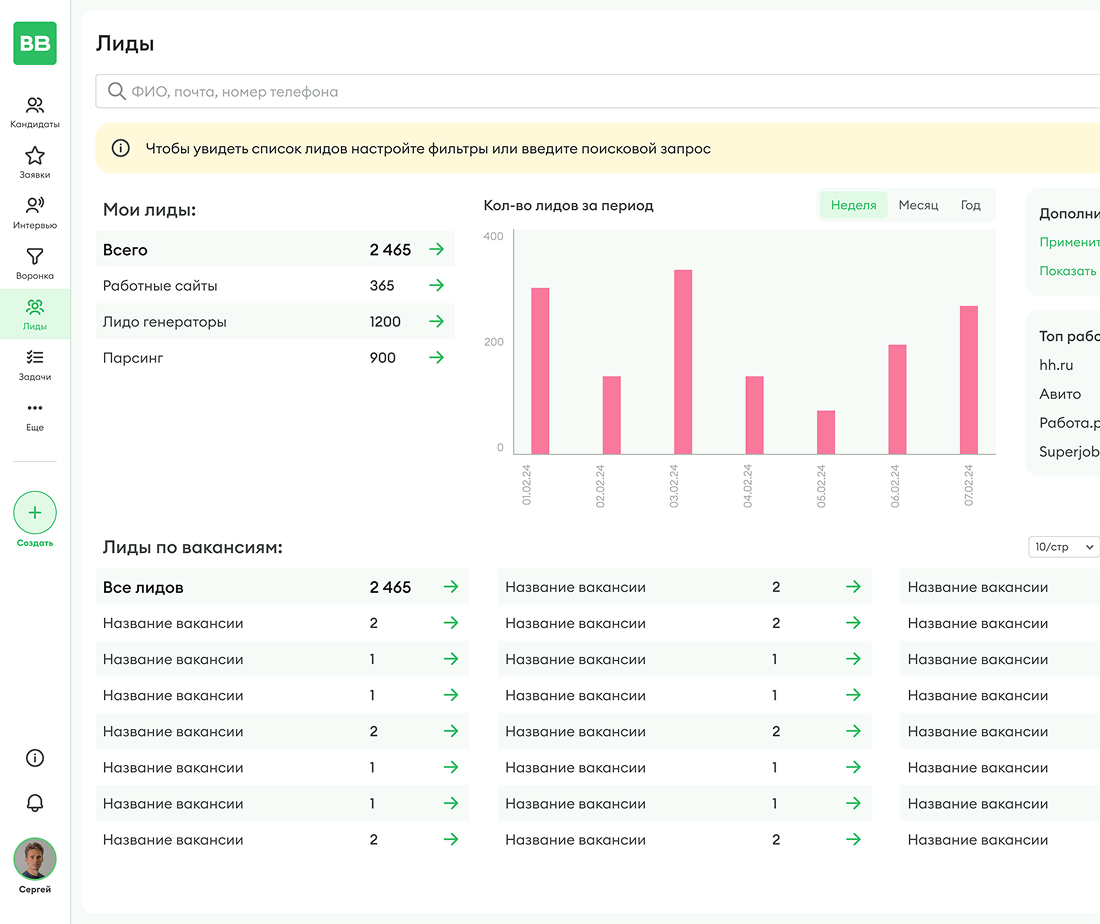
Task: Open the Лидо генераторы row arrow
Action: pos(436,321)
